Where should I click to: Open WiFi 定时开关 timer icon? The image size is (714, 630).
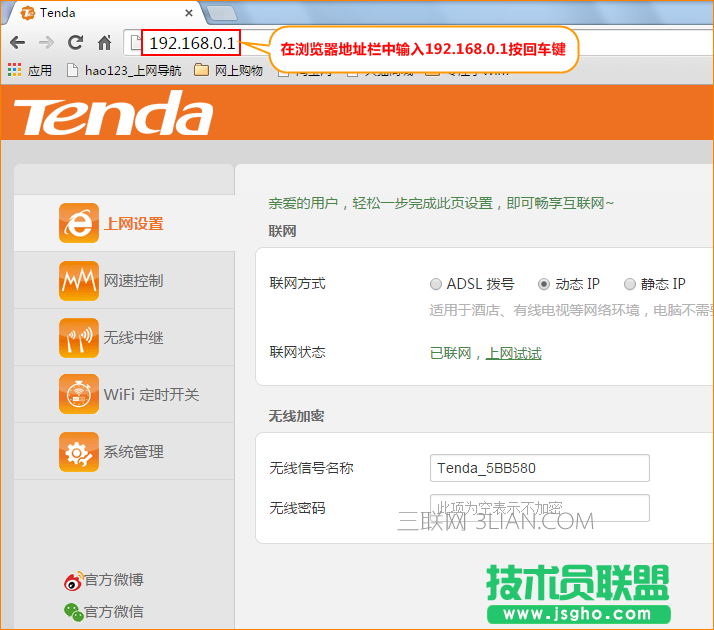tap(79, 394)
